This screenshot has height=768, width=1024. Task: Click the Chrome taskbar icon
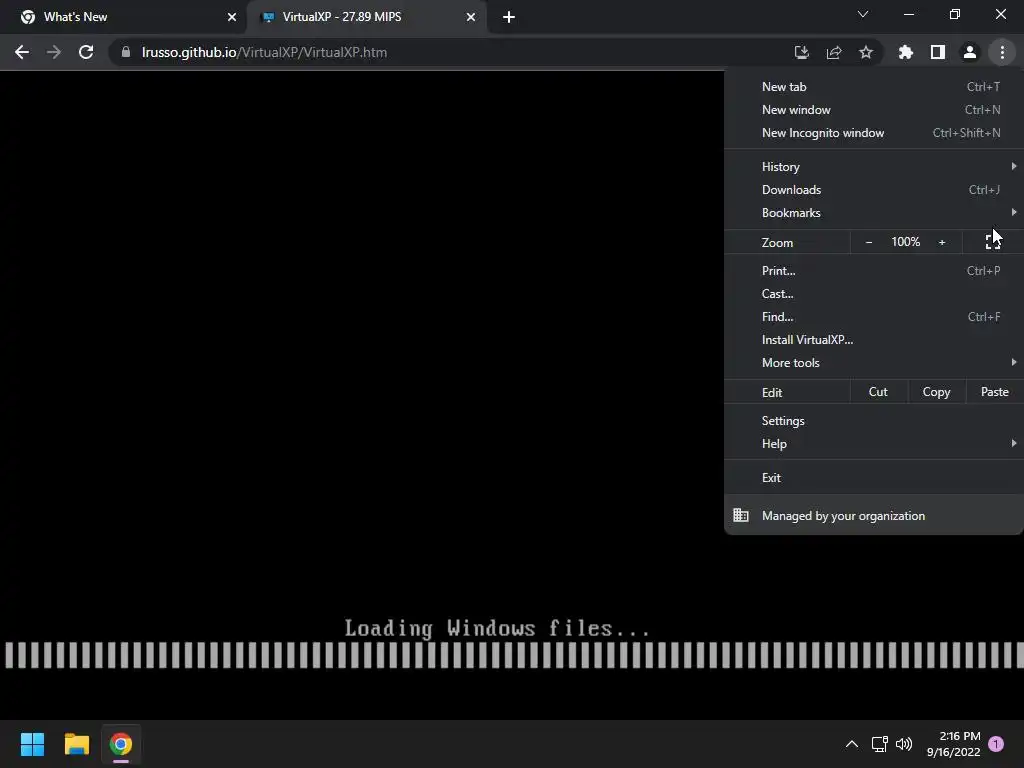121,744
